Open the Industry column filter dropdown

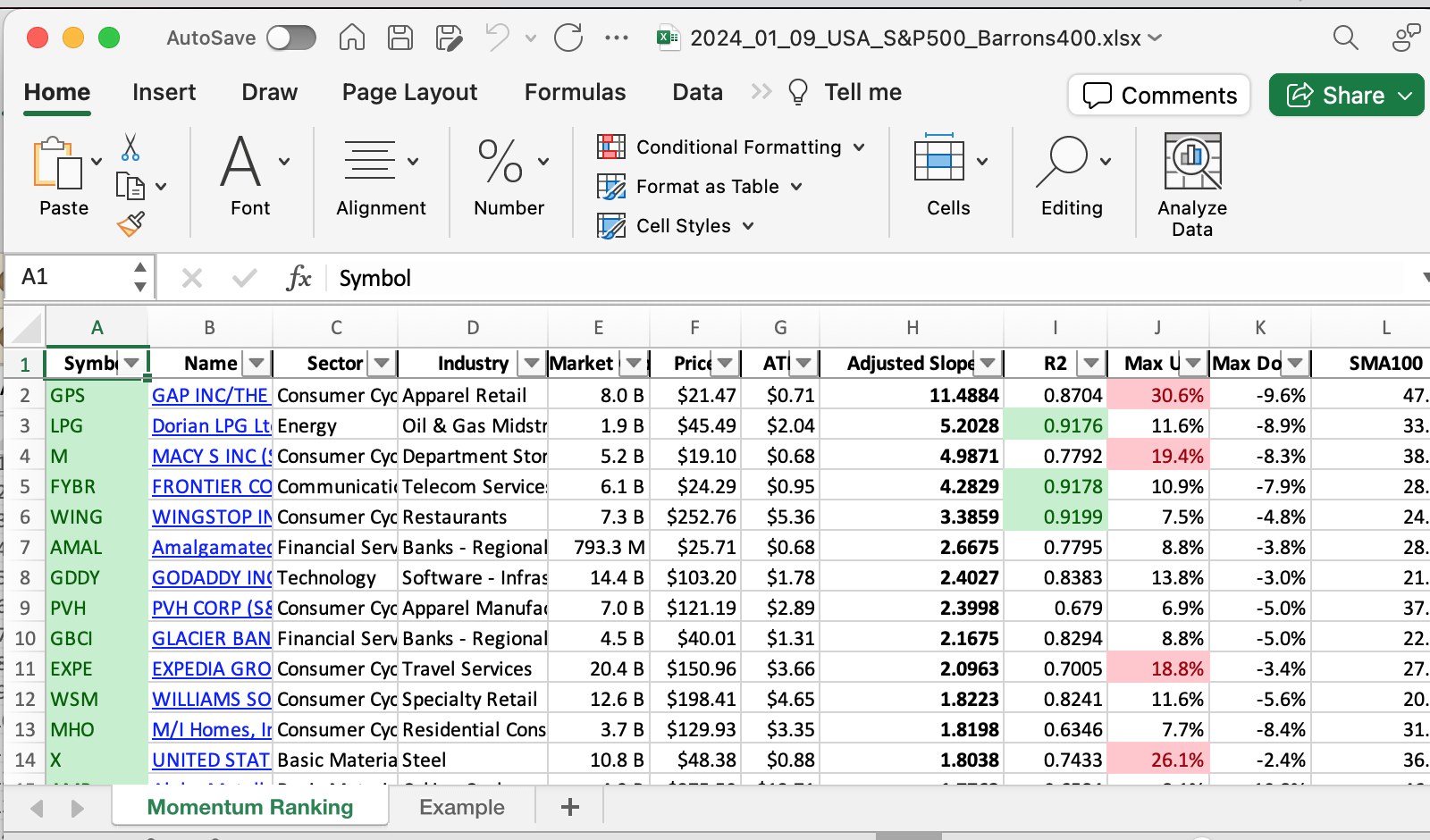(x=532, y=363)
